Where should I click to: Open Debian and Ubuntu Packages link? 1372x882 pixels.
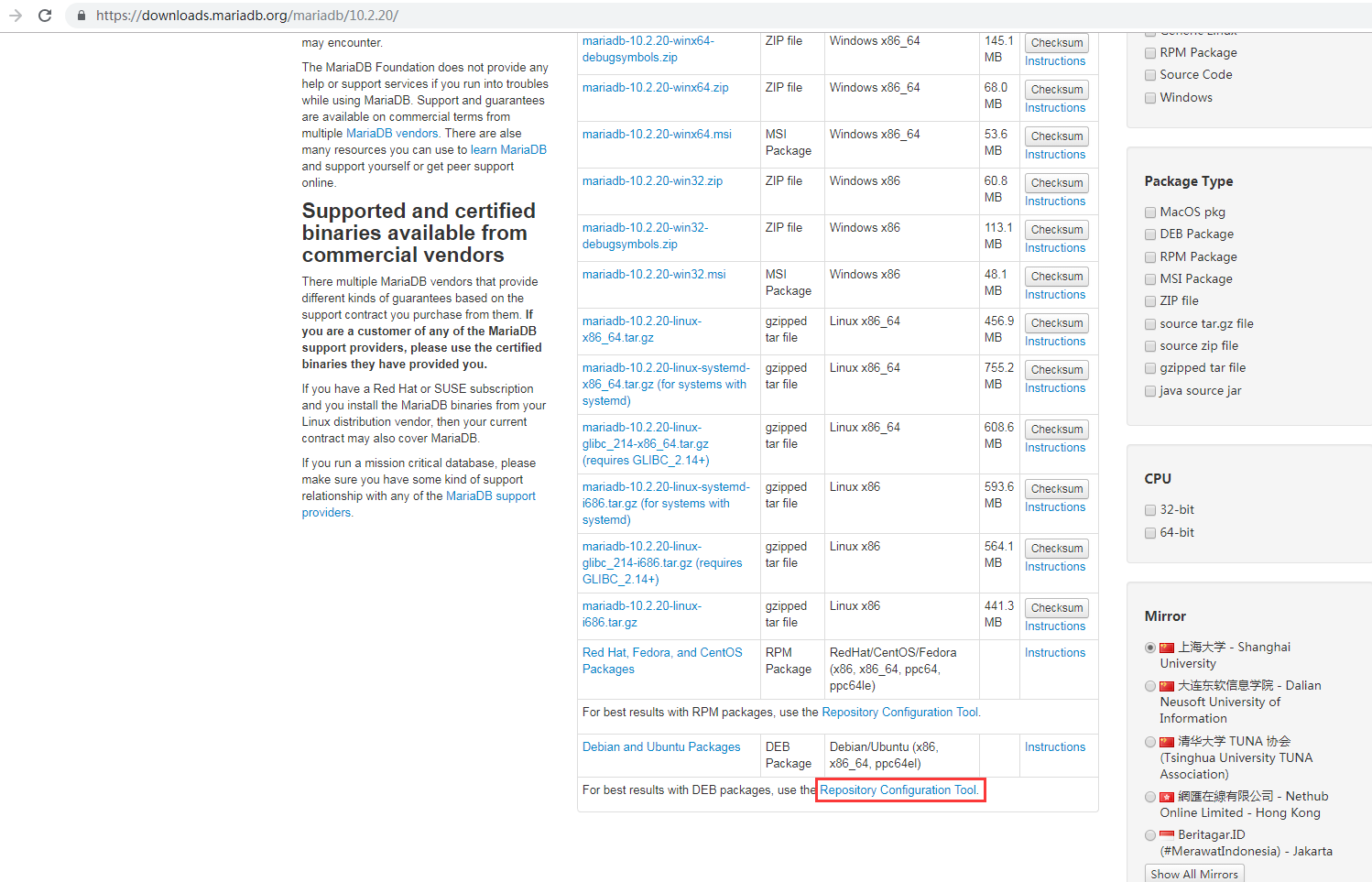pos(661,747)
